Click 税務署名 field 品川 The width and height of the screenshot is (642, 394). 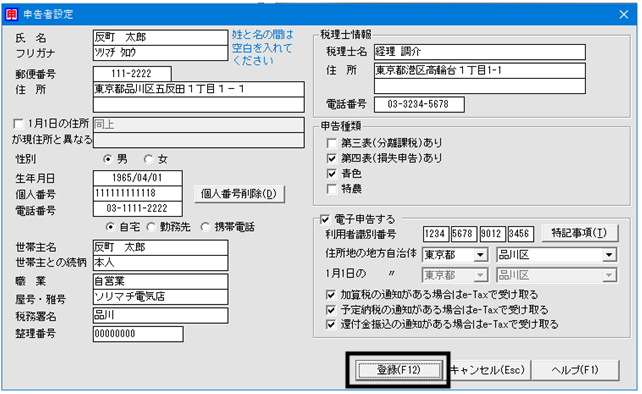coord(160,315)
